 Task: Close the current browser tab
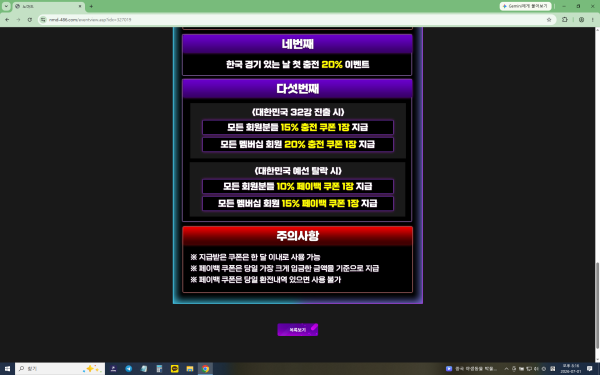pos(80,6)
